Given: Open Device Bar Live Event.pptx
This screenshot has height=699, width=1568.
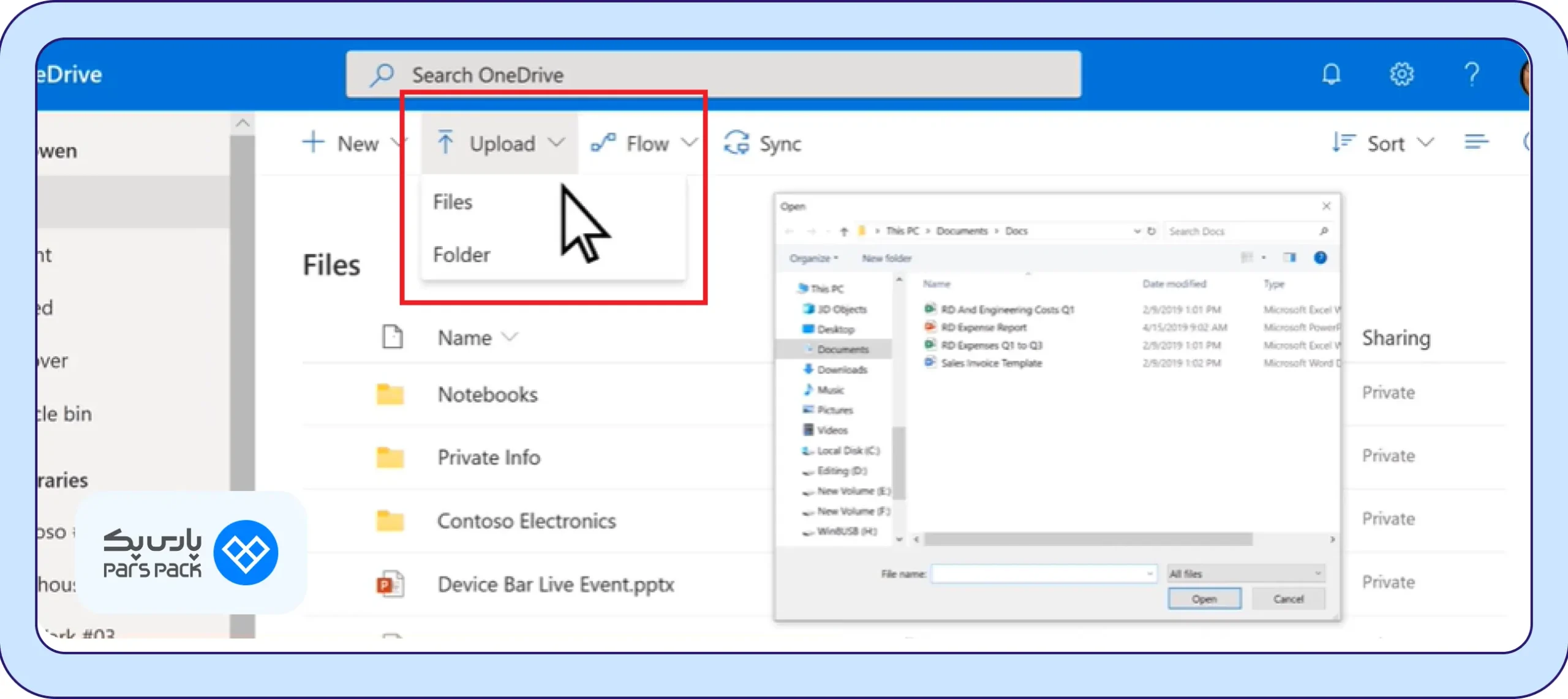Looking at the screenshot, I should 556,585.
